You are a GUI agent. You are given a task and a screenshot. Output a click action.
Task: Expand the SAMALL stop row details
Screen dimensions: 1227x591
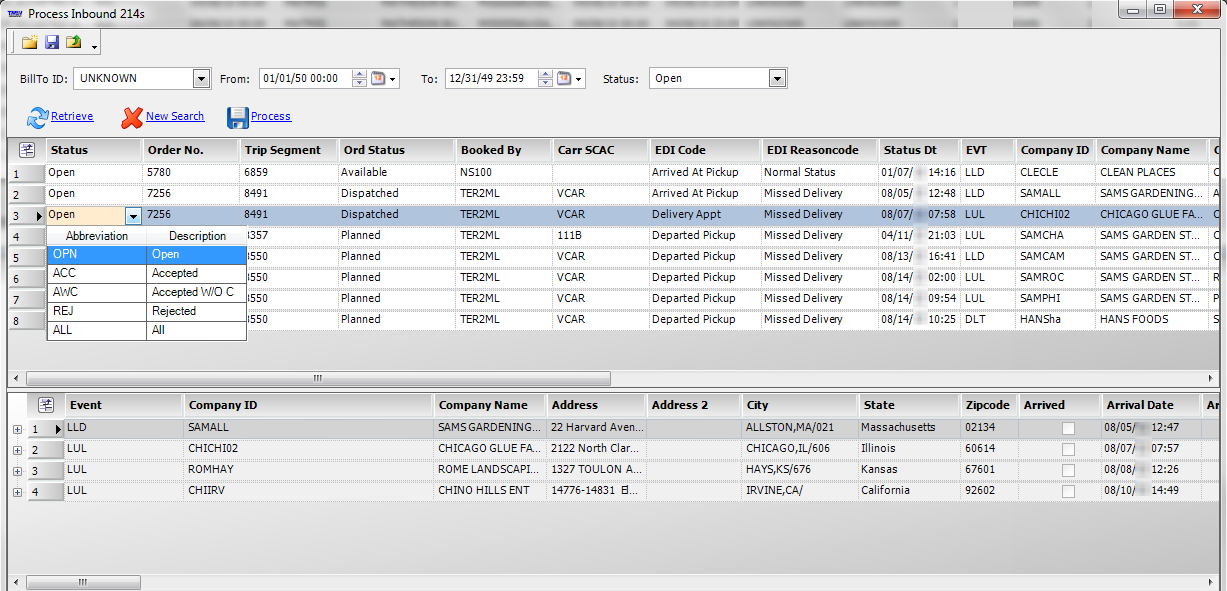(x=17, y=428)
